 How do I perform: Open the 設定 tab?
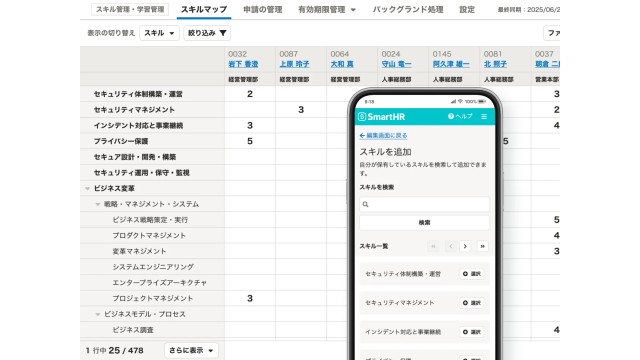(467, 9)
